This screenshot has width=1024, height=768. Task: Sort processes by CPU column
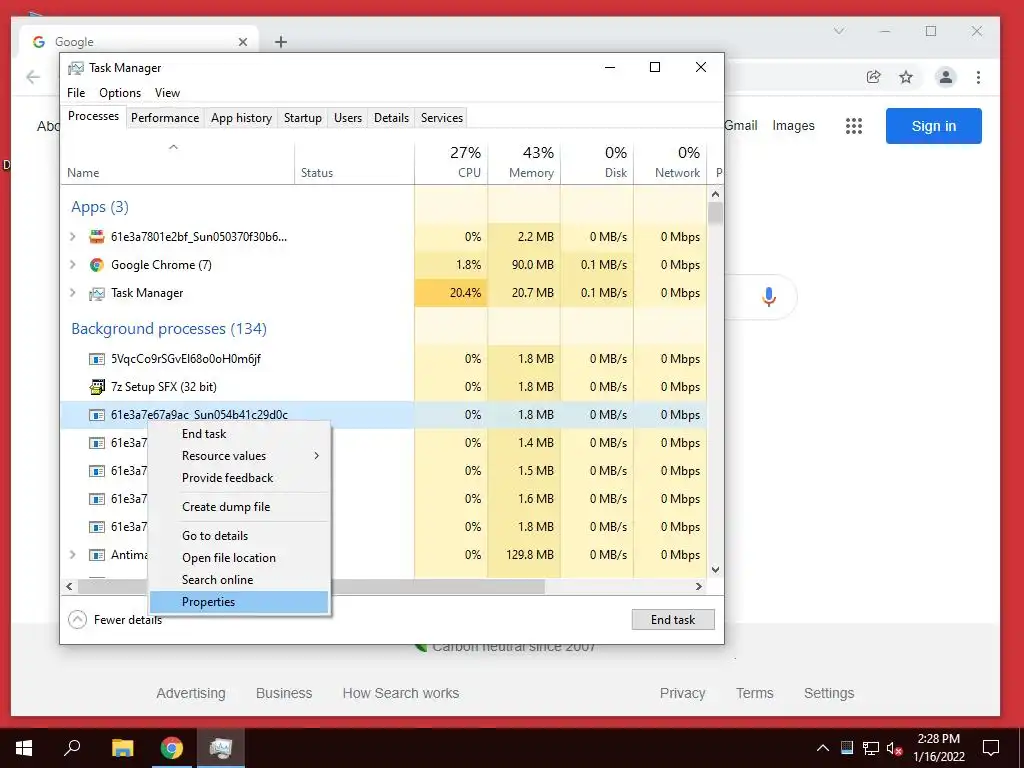coord(451,162)
